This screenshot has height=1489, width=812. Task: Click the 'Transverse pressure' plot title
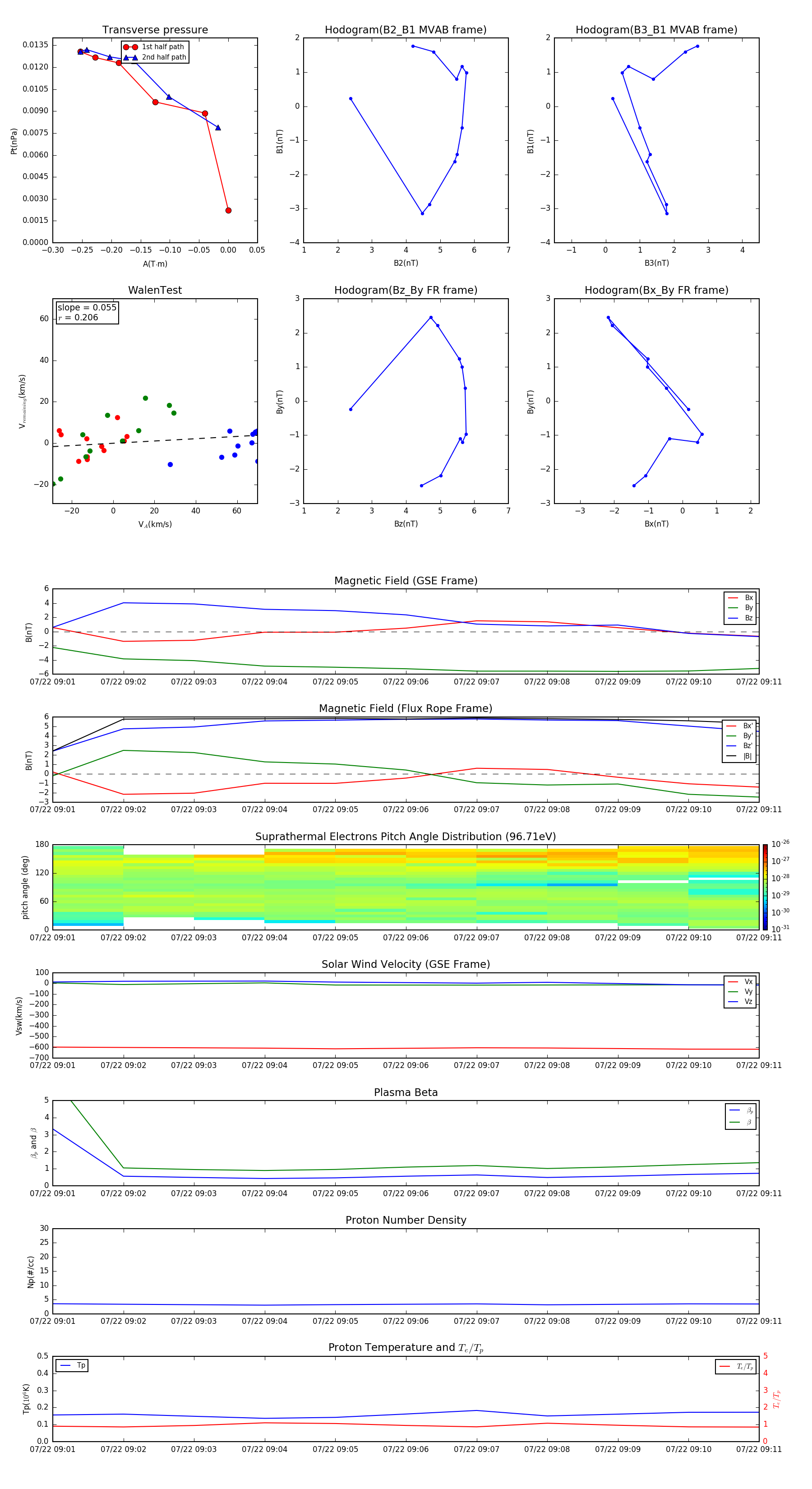pos(155,29)
